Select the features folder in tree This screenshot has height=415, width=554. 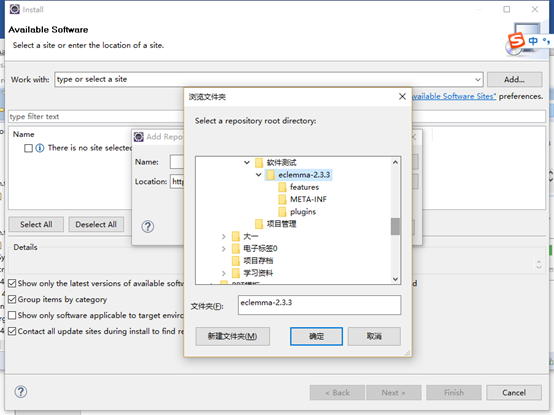(305, 187)
